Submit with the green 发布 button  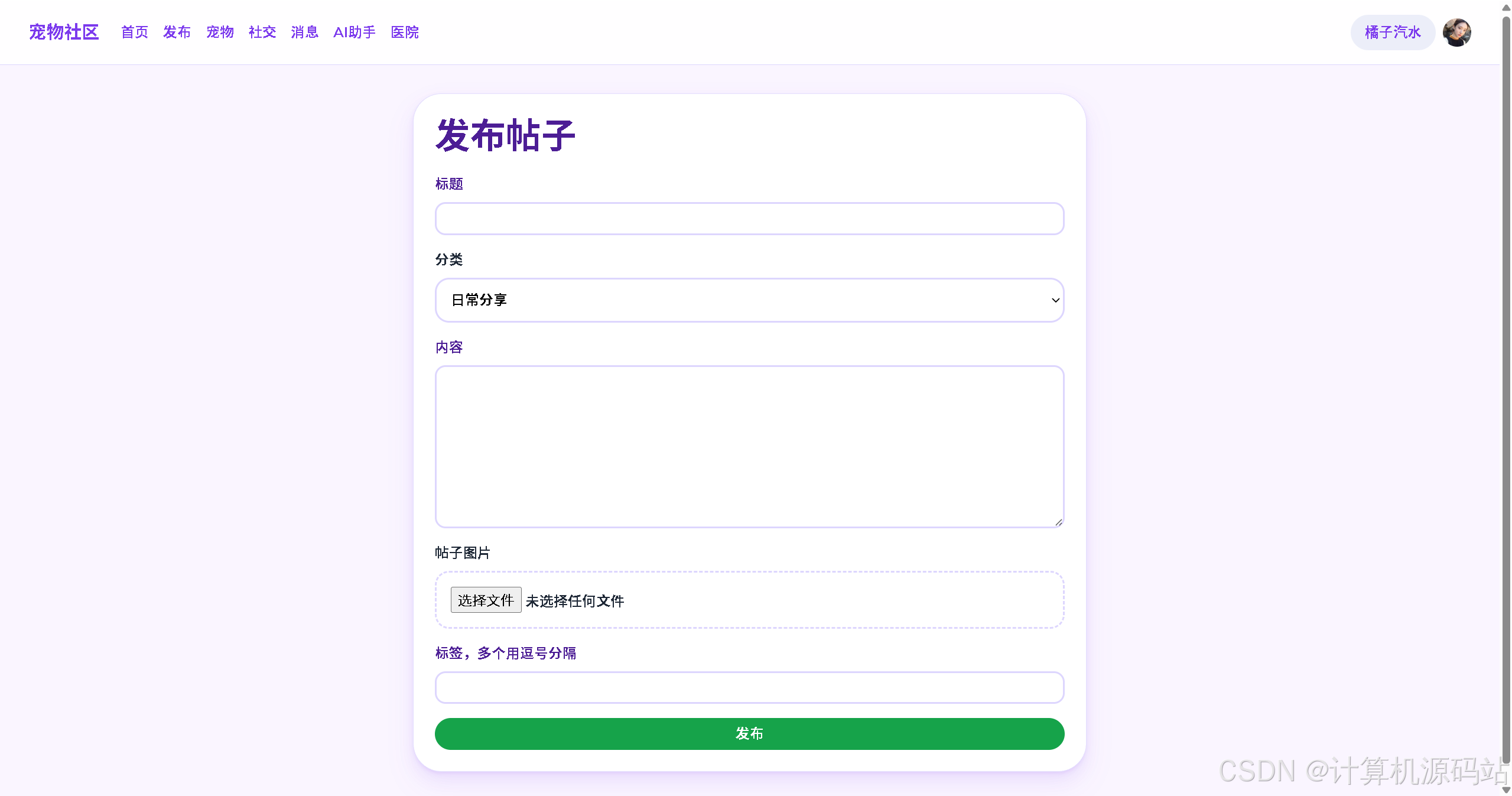[749, 734]
